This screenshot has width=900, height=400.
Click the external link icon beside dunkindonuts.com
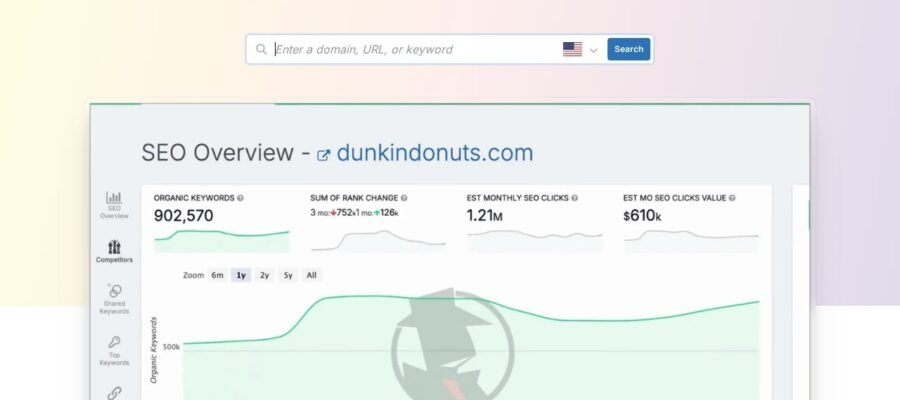[x=323, y=155]
